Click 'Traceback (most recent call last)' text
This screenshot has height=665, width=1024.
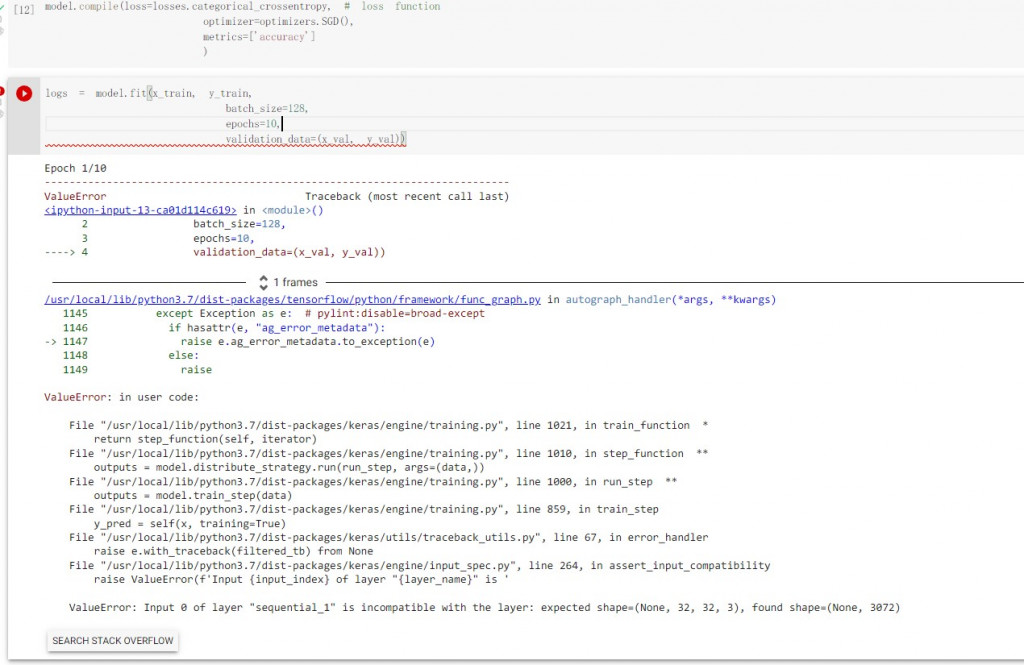pyautogui.click(x=407, y=196)
